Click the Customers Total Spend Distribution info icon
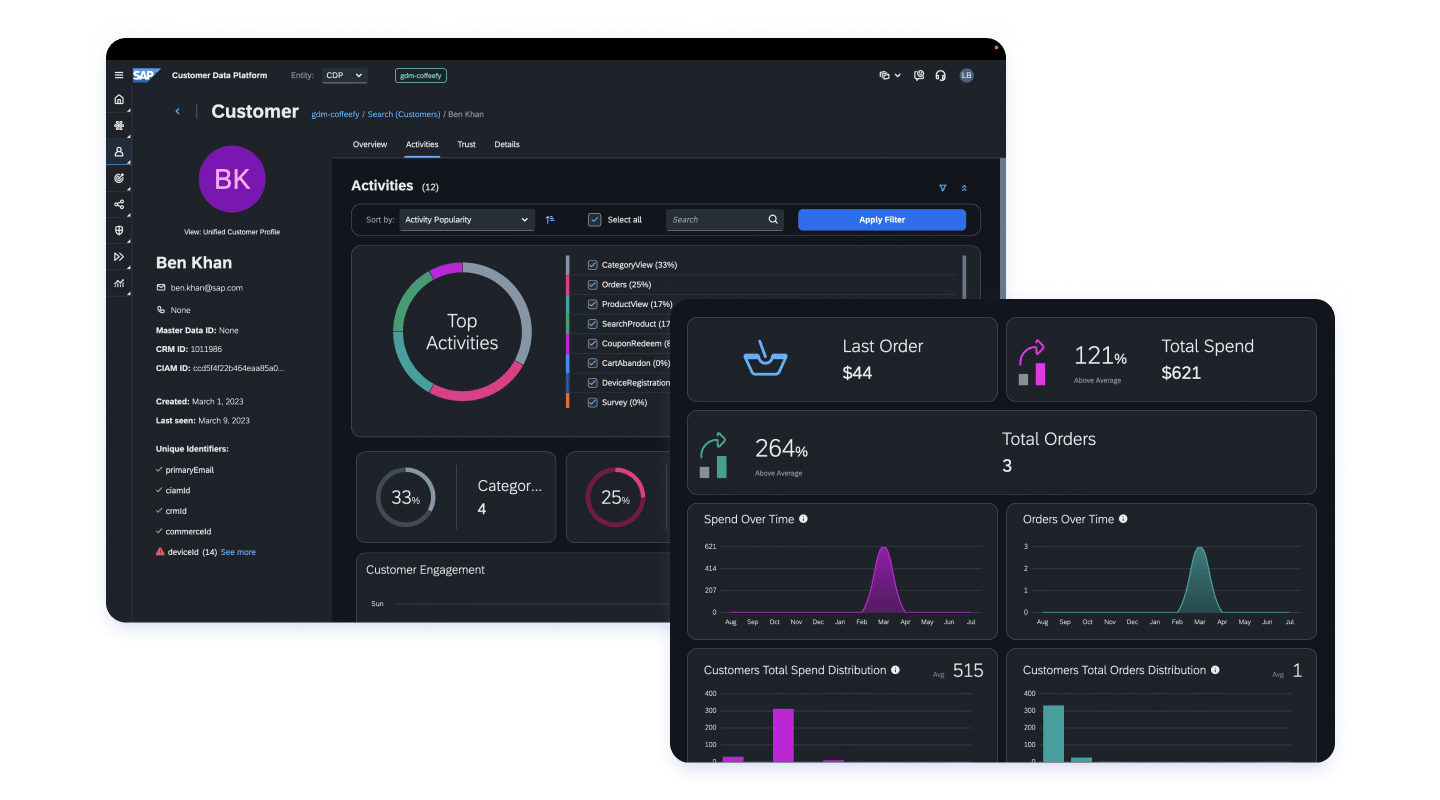Viewport: 1440px width, 800px height. [895, 670]
